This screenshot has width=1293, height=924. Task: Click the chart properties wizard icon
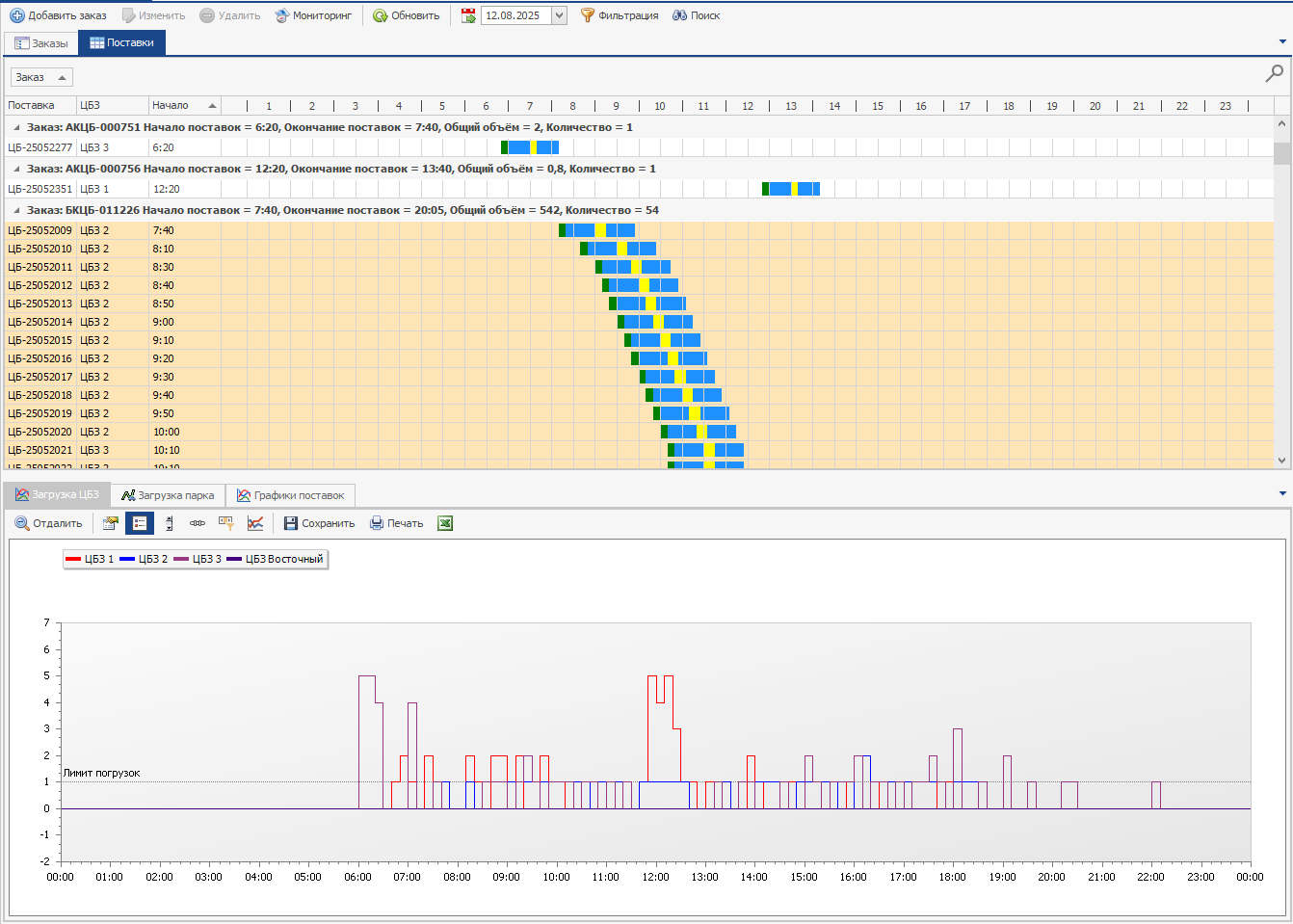111,523
